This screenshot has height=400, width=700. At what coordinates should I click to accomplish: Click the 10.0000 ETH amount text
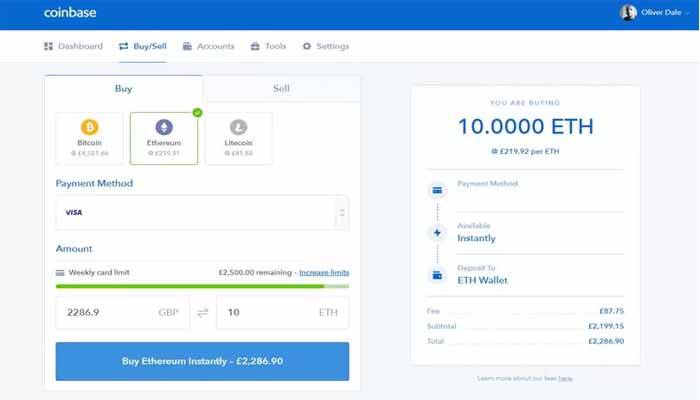pyautogui.click(x=525, y=126)
